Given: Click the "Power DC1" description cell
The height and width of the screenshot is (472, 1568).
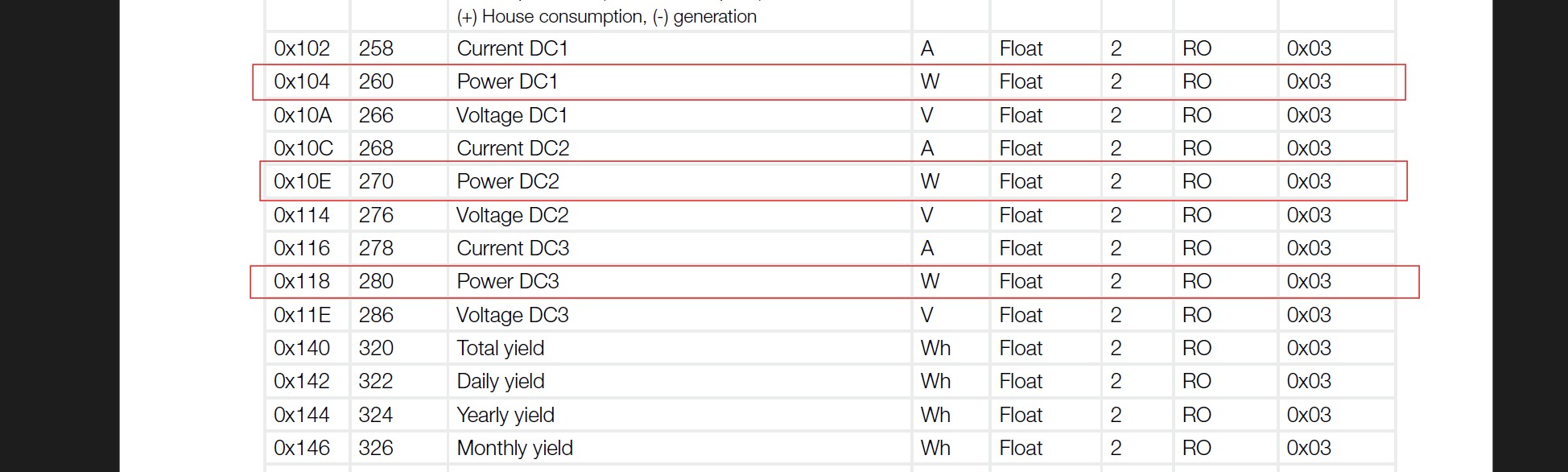Looking at the screenshot, I should [x=507, y=82].
